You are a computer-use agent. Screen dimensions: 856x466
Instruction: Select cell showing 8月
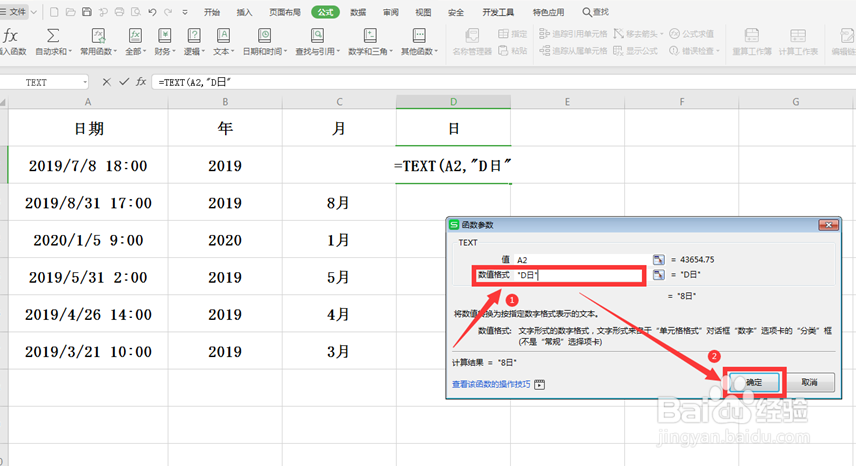coord(339,203)
